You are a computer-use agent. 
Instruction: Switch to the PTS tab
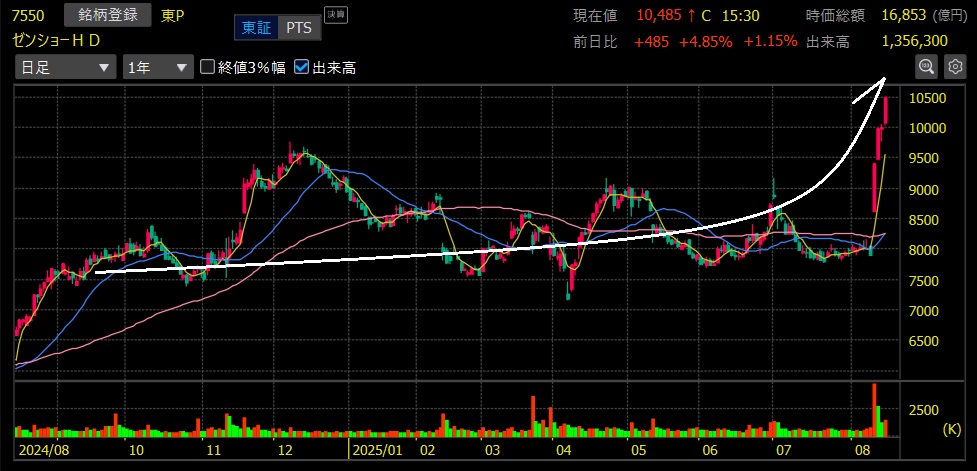[298, 27]
